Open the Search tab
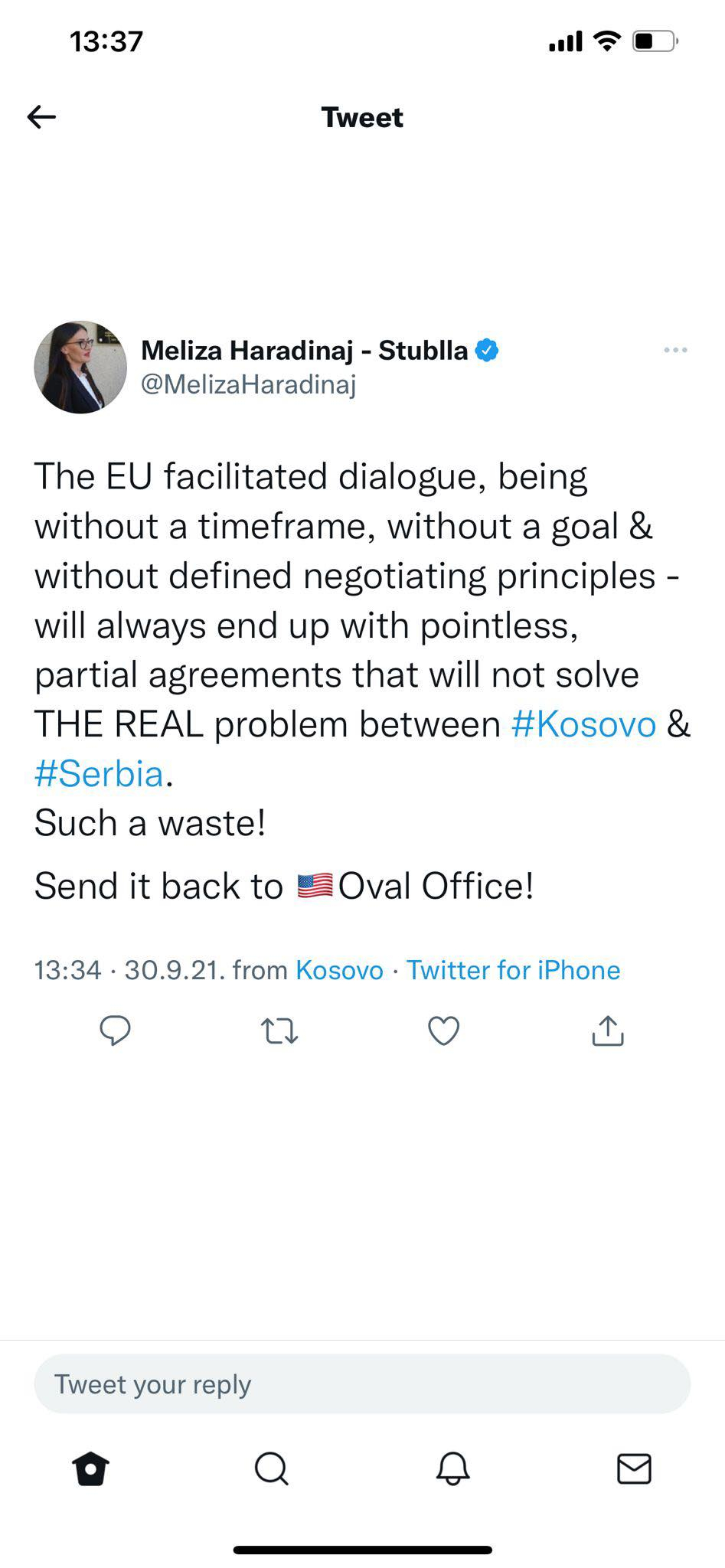This screenshot has height=1568, width=725. 271,1468
